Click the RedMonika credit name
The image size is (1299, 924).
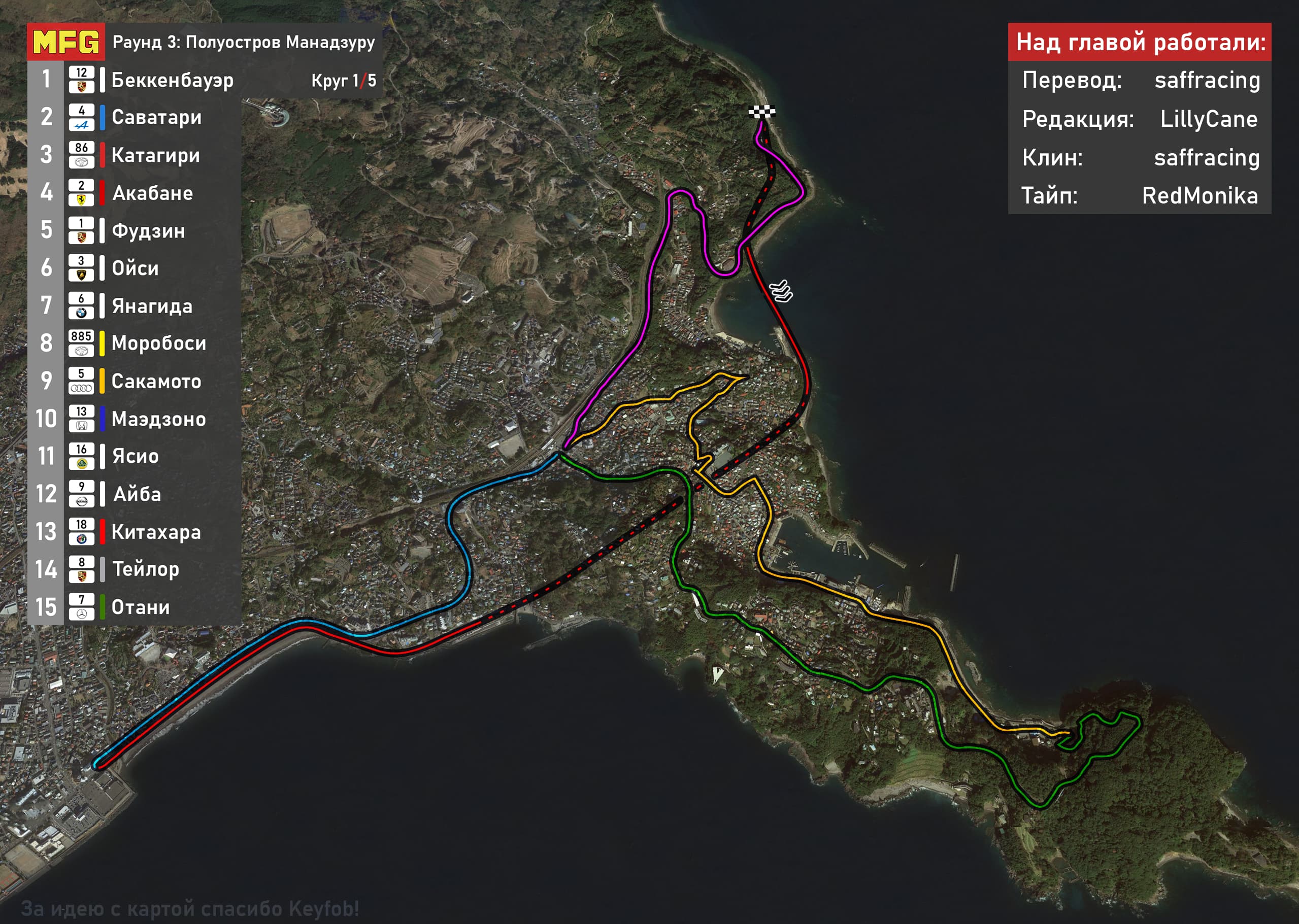click(1200, 195)
